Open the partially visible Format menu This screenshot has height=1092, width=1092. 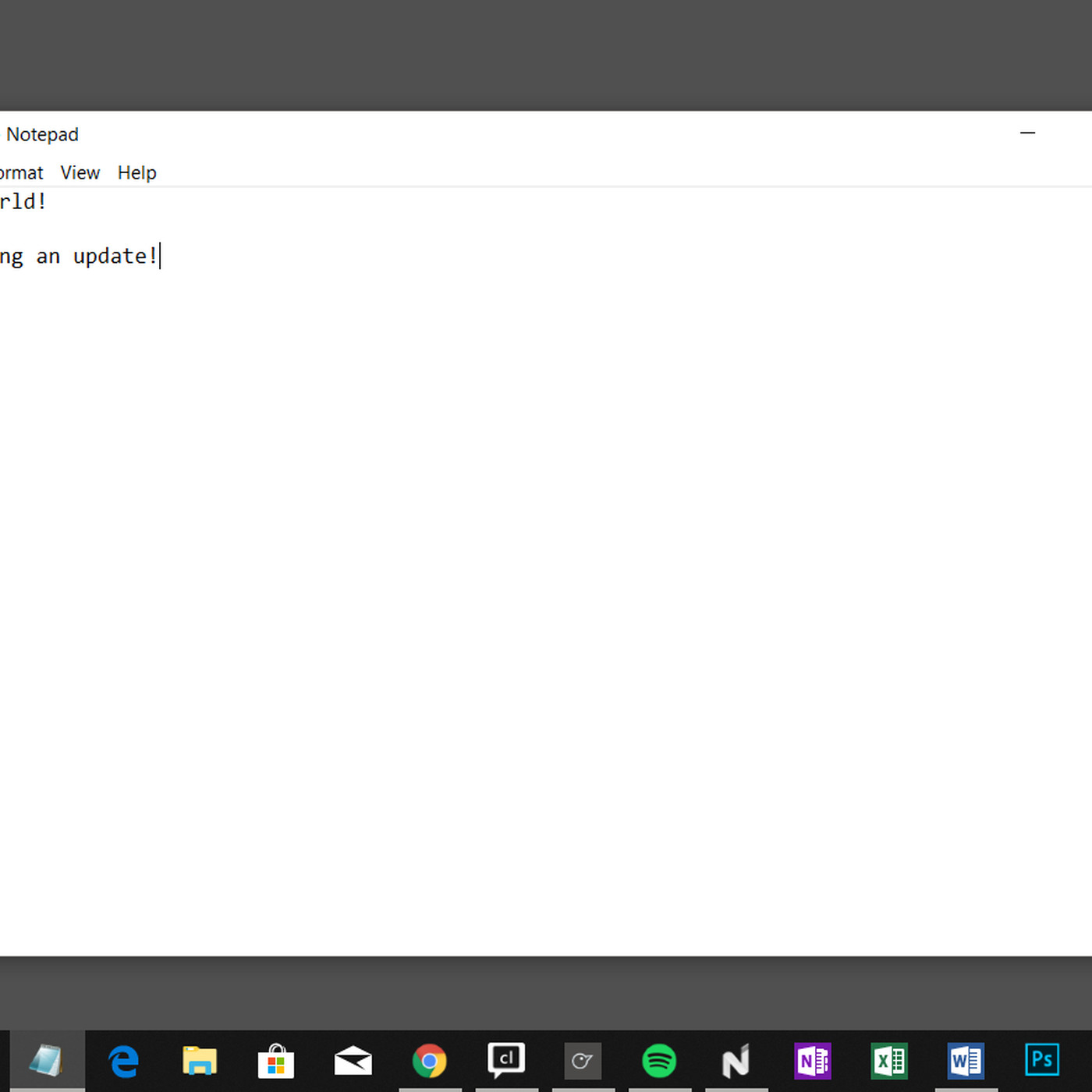point(21,172)
